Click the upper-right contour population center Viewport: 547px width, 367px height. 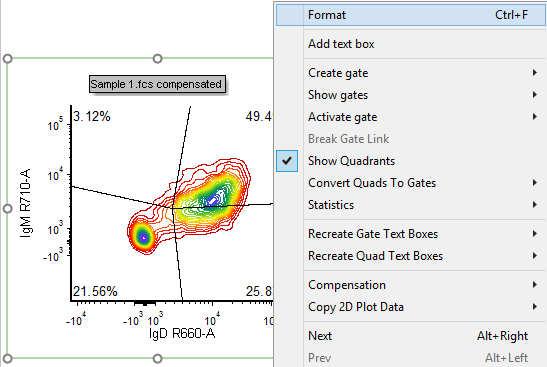[x=213, y=200]
